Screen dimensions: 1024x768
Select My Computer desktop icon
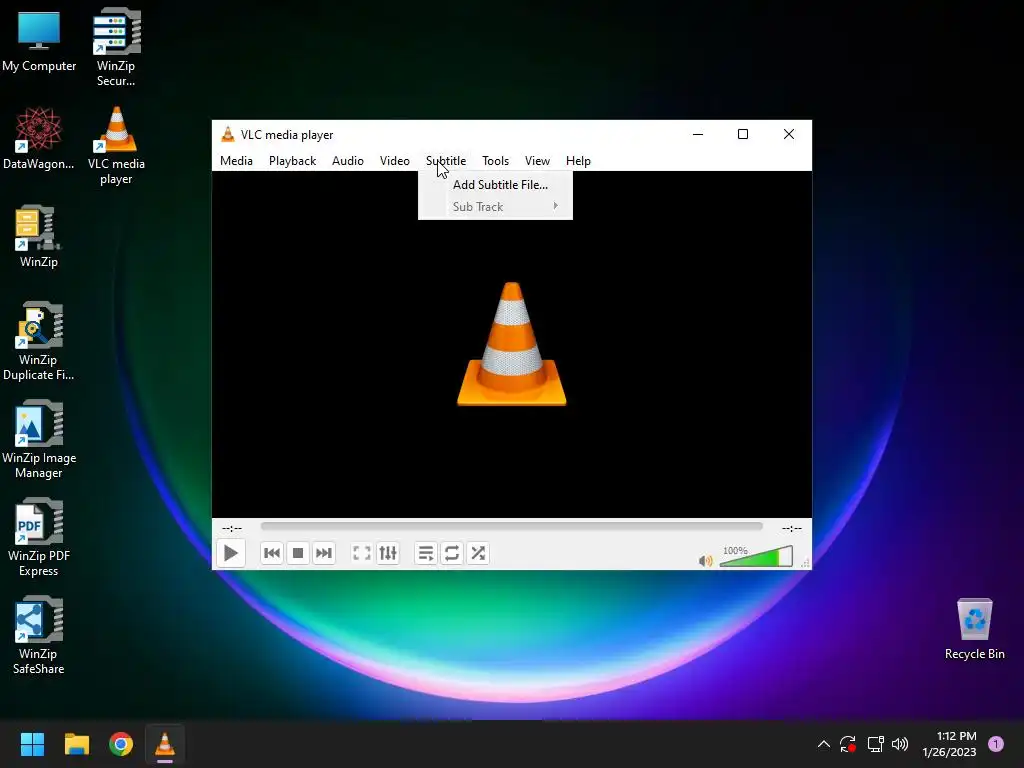coord(39,40)
